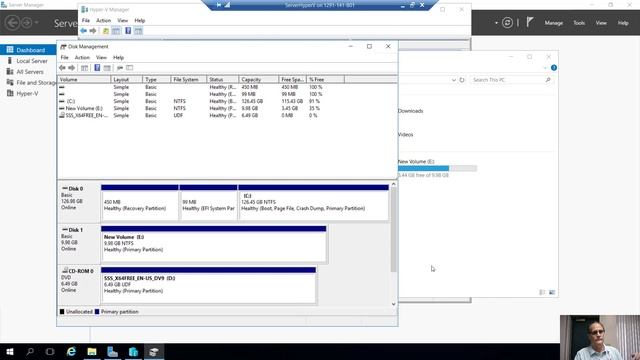Open File Explorer help icon
This screenshot has height=360, width=640.
(553, 68)
